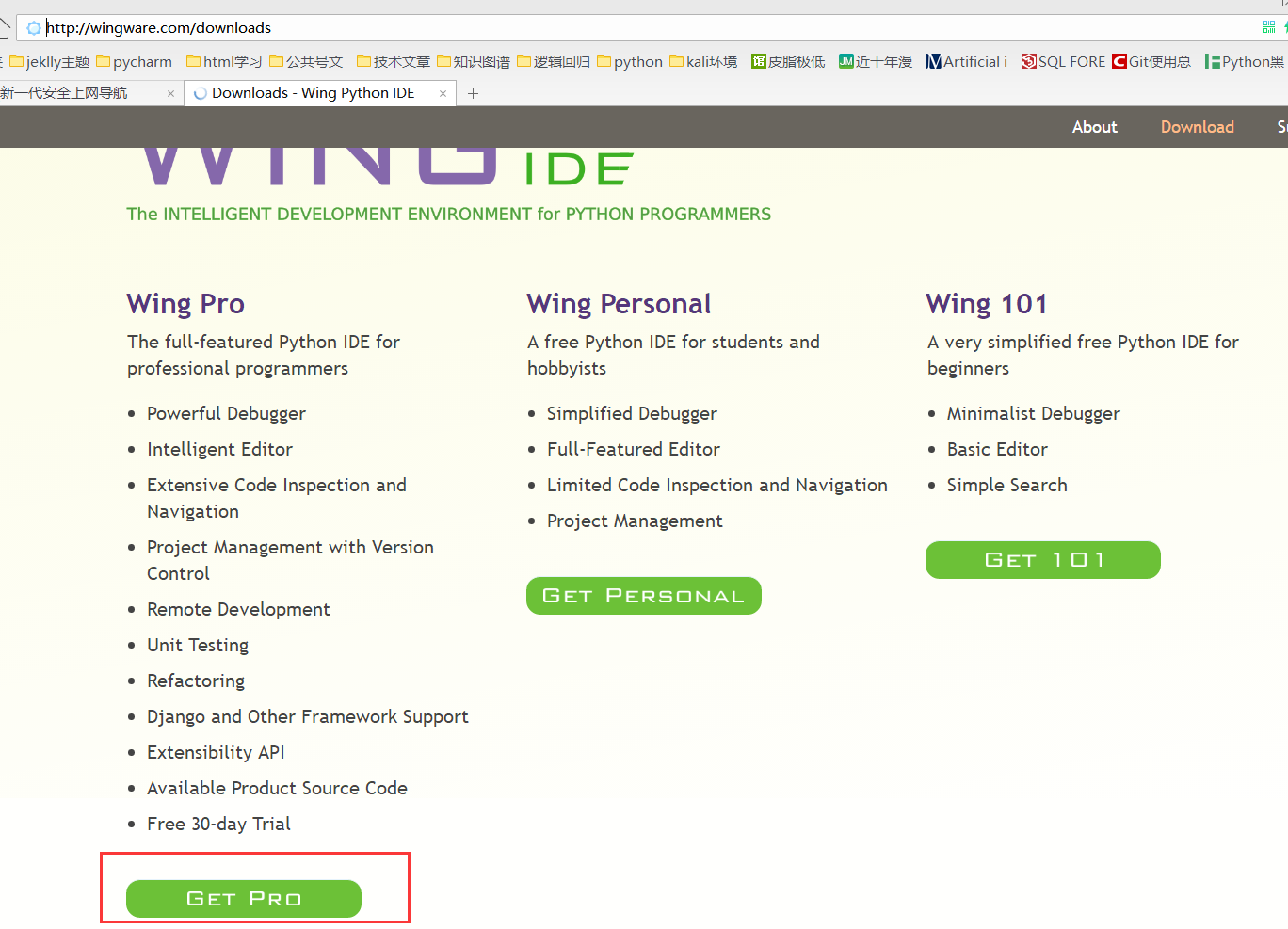Click the 'Full-Featured Editor' list item
The width and height of the screenshot is (1288, 929).
(634, 449)
